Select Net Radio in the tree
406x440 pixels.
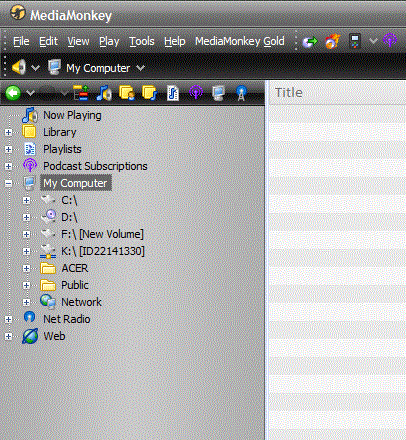click(x=67, y=319)
